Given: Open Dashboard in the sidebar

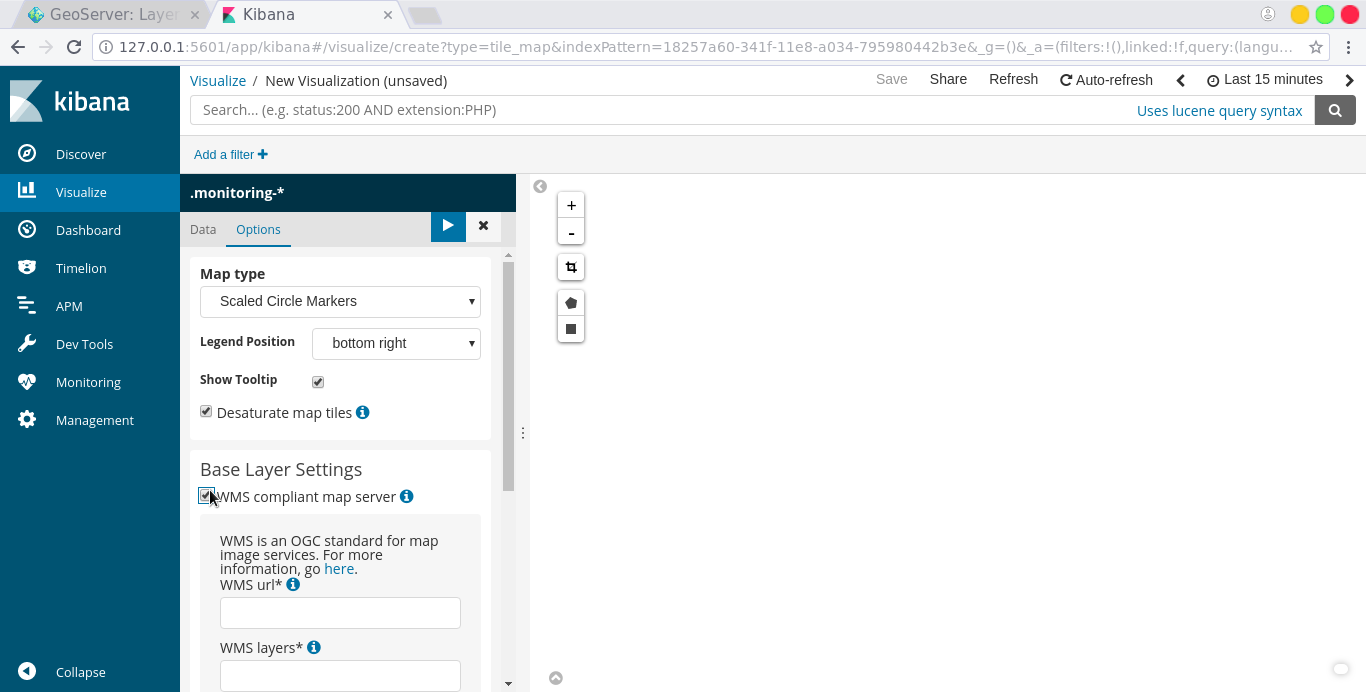Looking at the screenshot, I should click(88, 230).
